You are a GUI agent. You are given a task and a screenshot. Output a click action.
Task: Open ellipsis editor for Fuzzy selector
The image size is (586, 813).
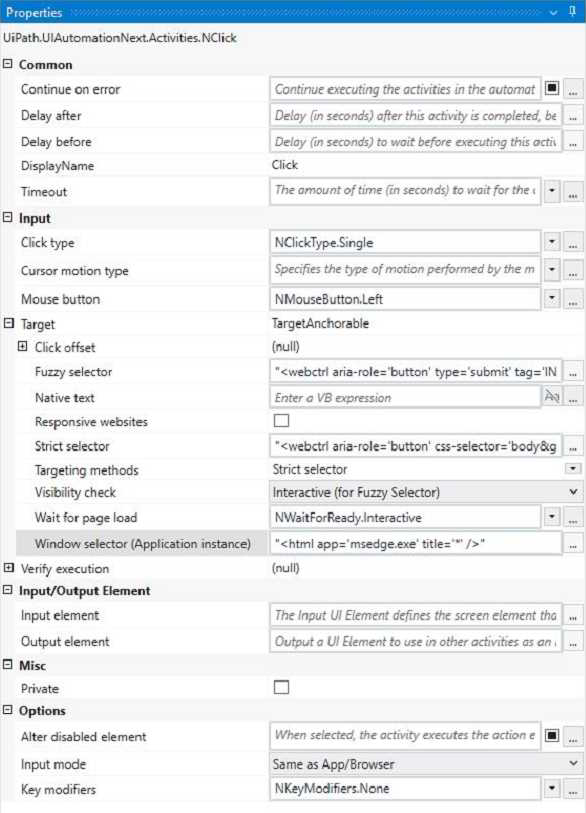pyautogui.click(x=573, y=372)
